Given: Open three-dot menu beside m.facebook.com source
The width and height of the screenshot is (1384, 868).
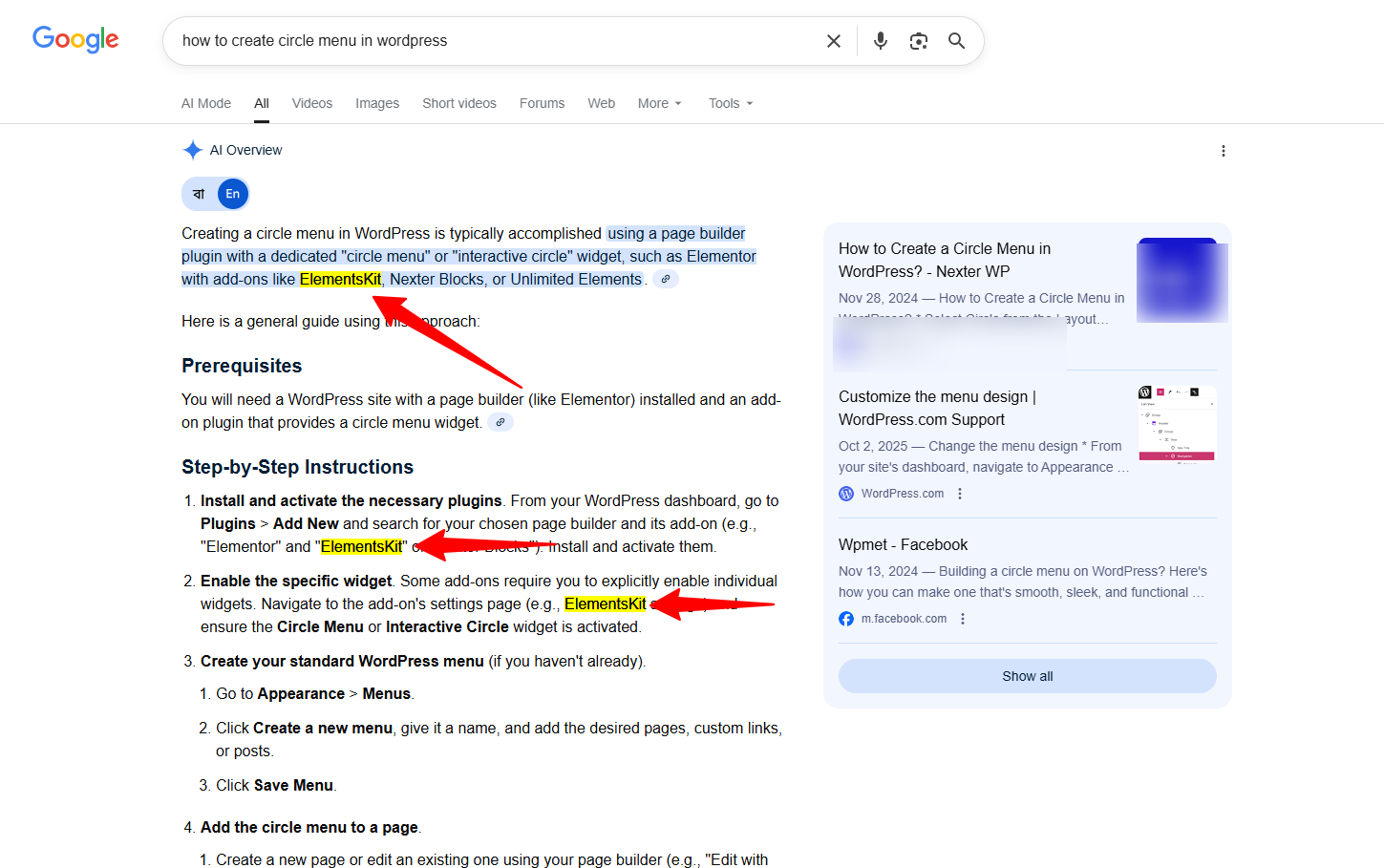Looking at the screenshot, I should pyautogui.click(x=963, y=619).
